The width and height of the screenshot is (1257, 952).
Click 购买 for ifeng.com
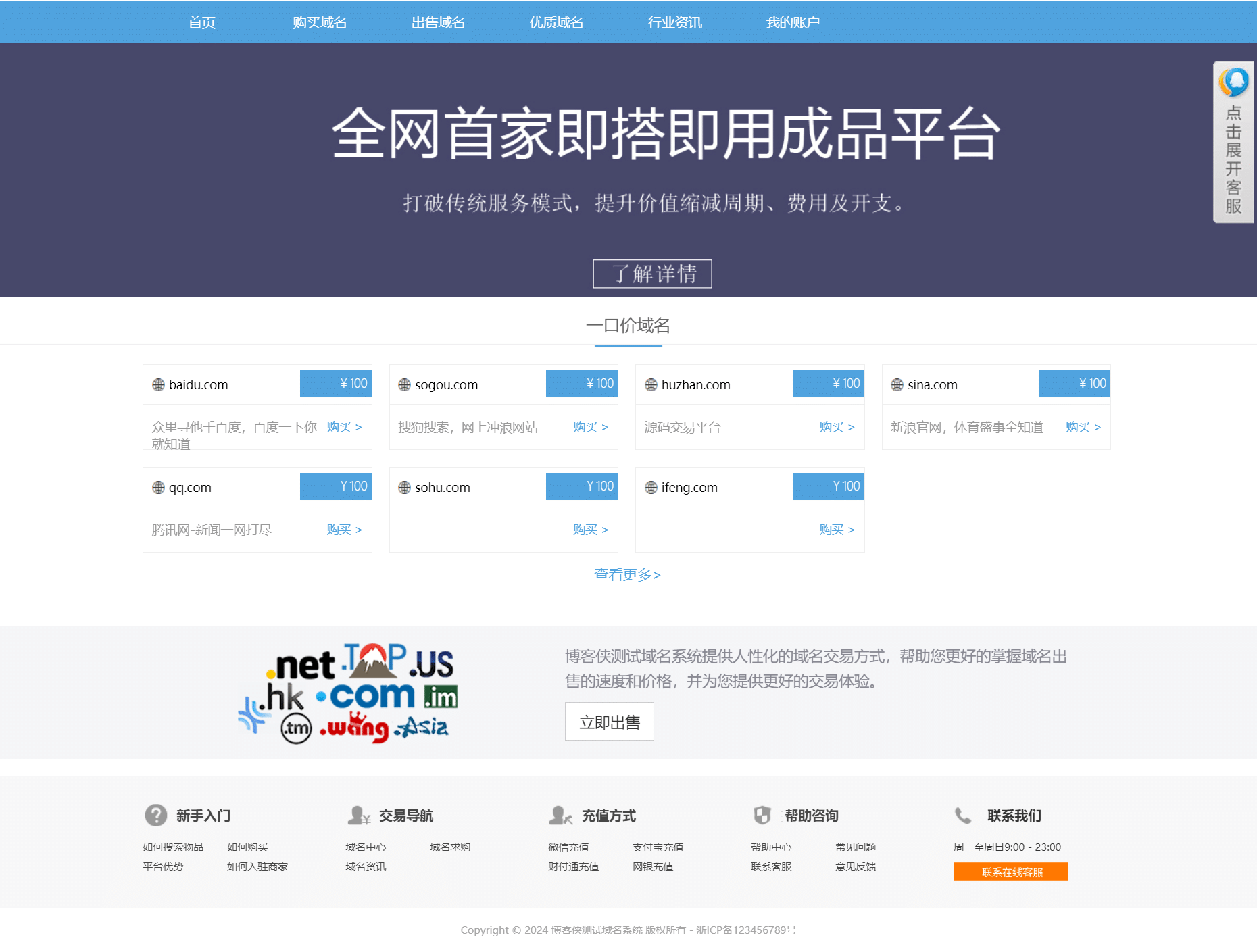coord(837,530)
